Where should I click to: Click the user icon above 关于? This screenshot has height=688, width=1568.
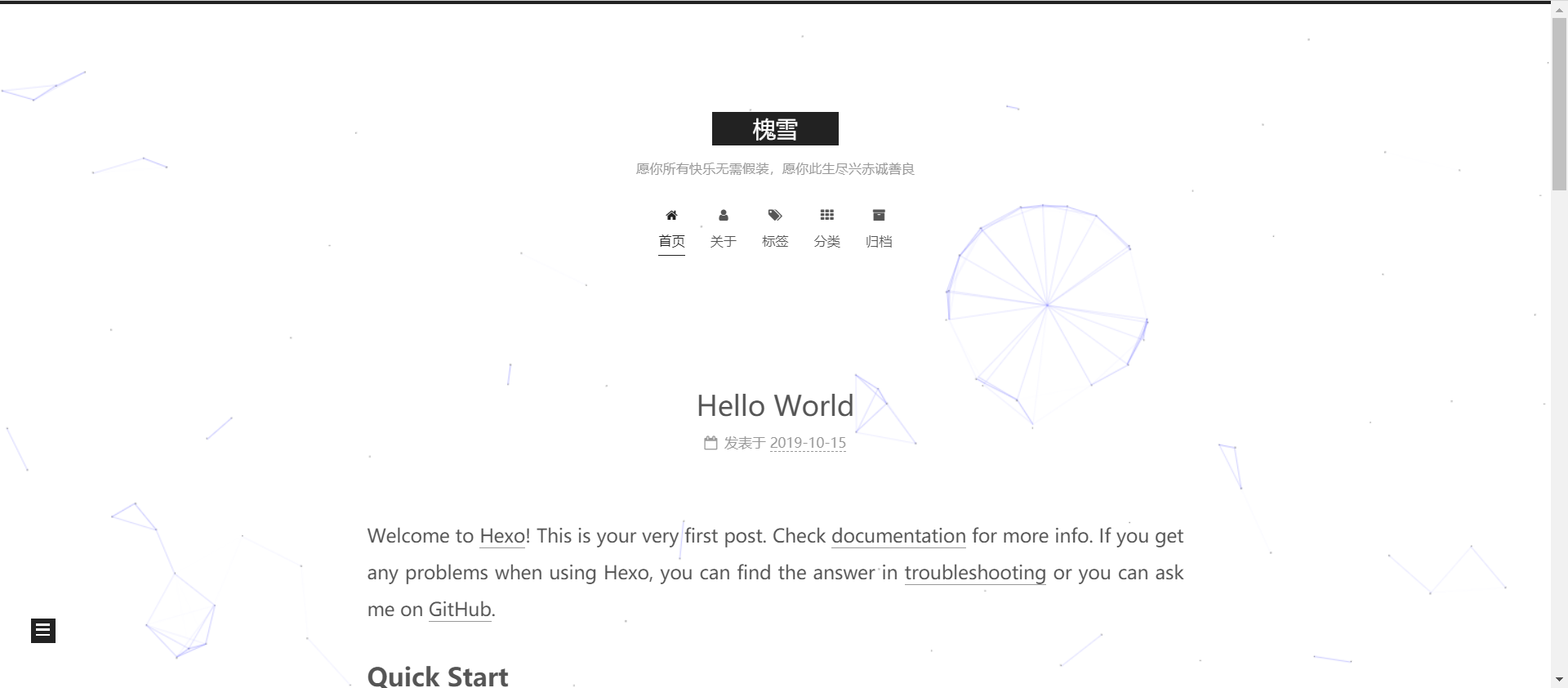tap(723, 216)
